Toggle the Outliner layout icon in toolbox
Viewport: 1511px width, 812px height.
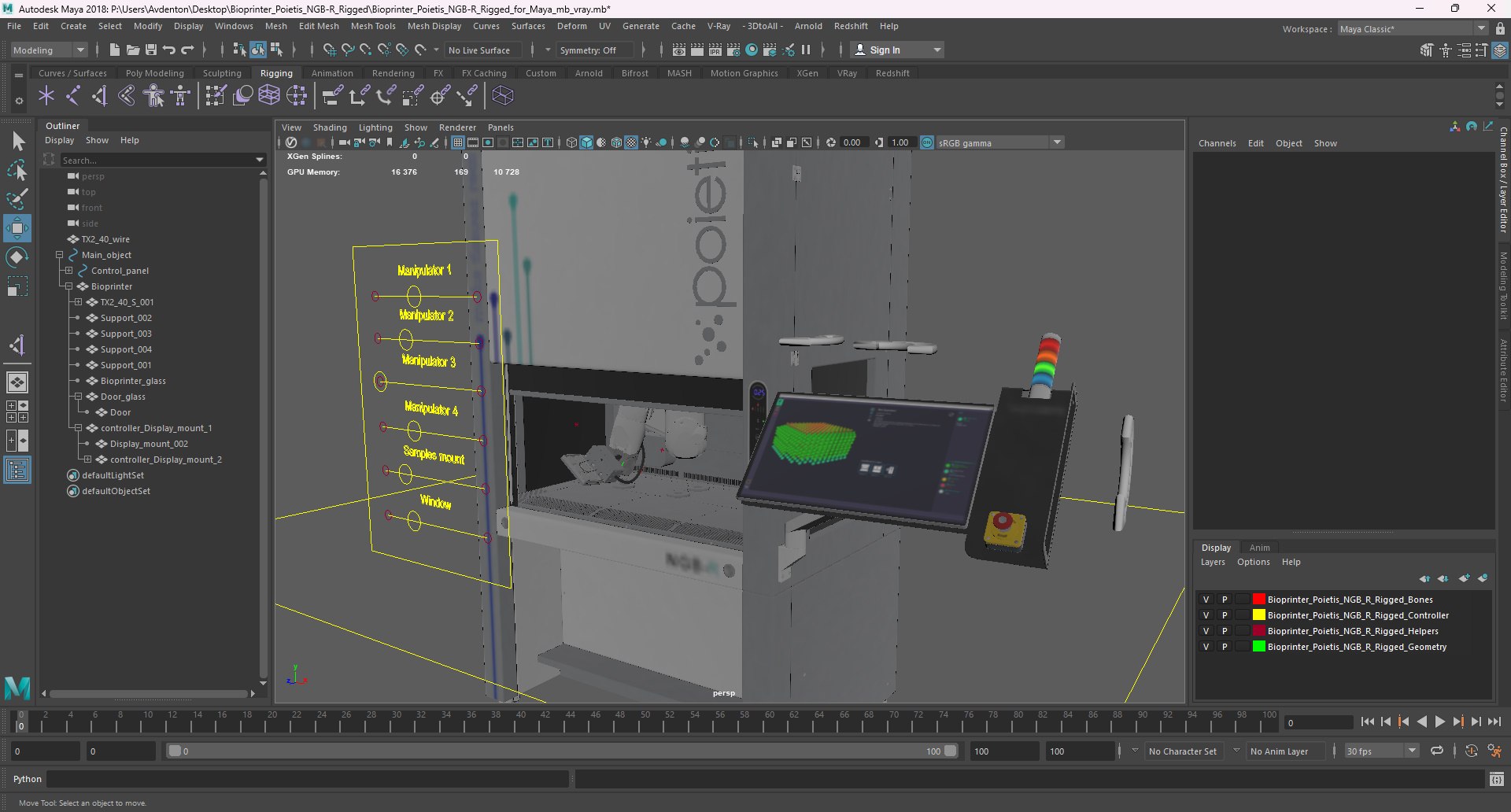(x=17, y=470)
